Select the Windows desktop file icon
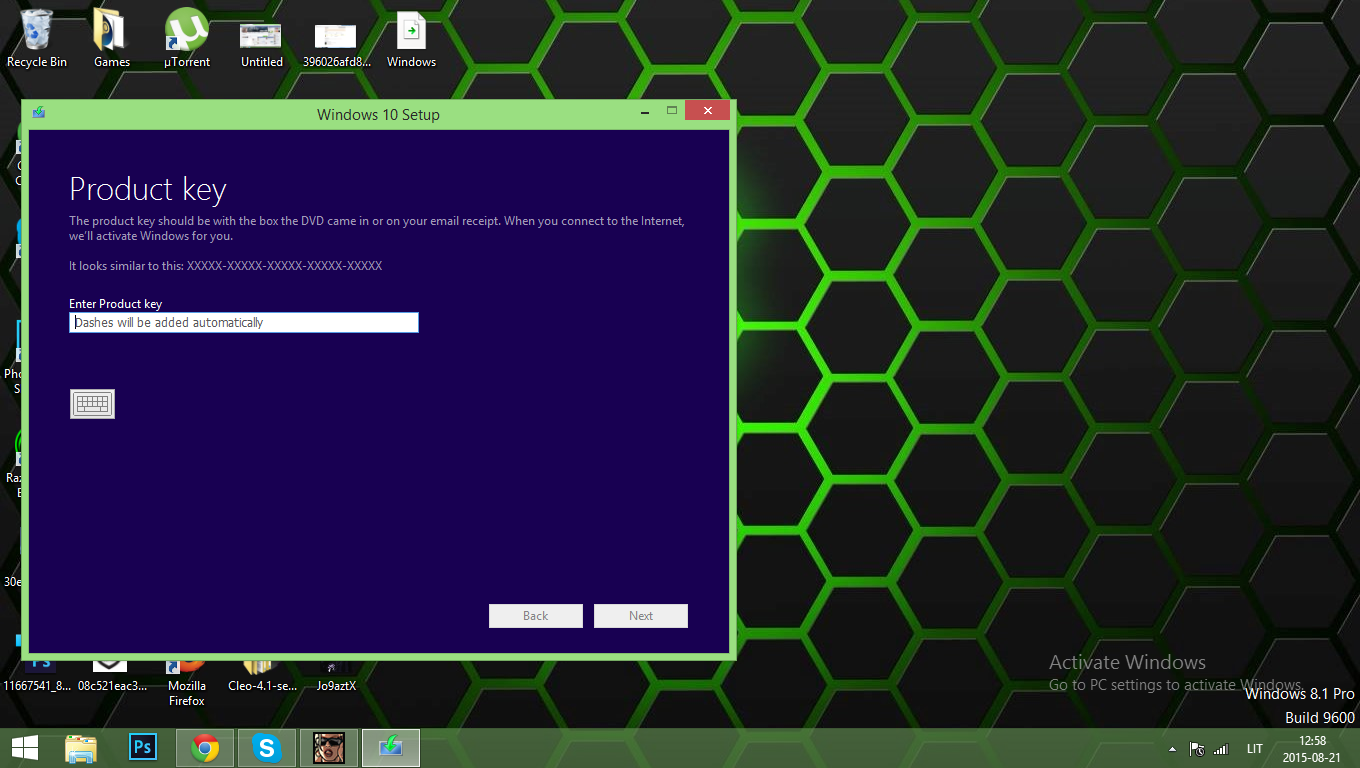 (411, 38)
